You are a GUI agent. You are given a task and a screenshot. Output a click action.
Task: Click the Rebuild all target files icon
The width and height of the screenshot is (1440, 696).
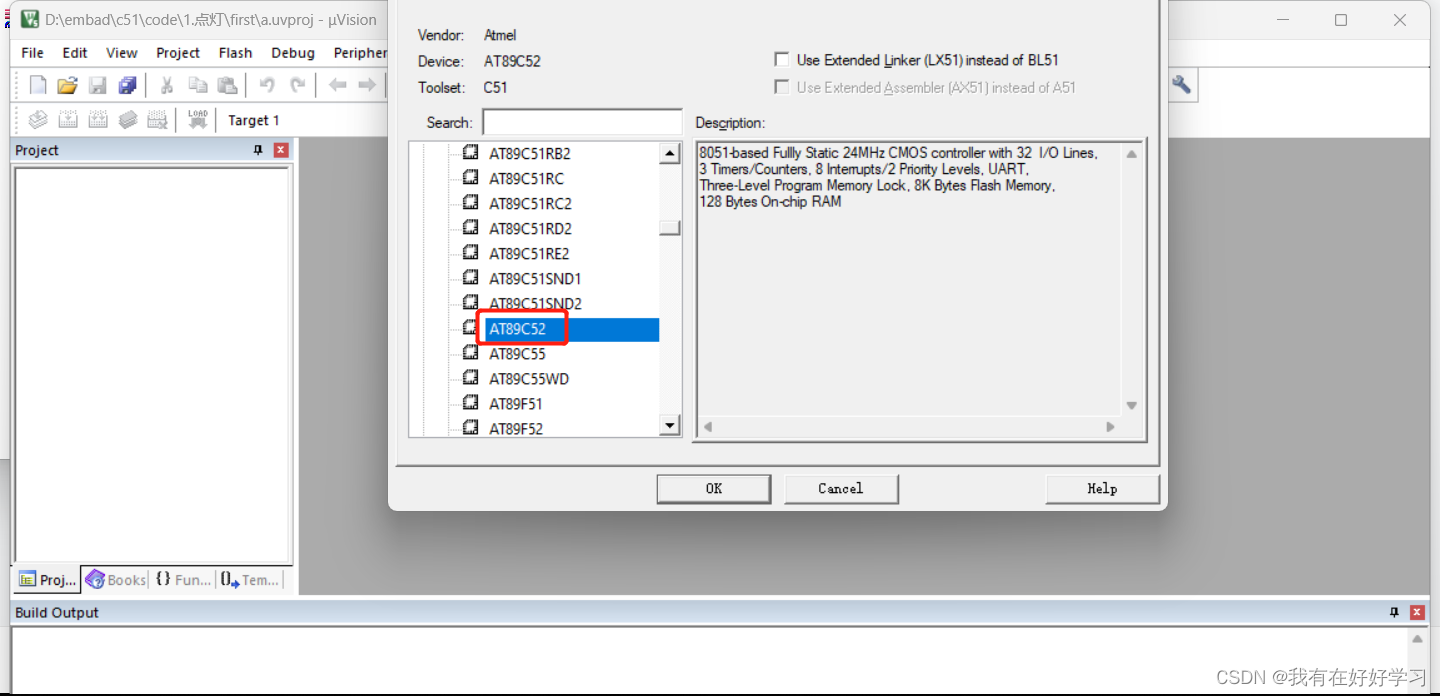click(x=98, y=120)
